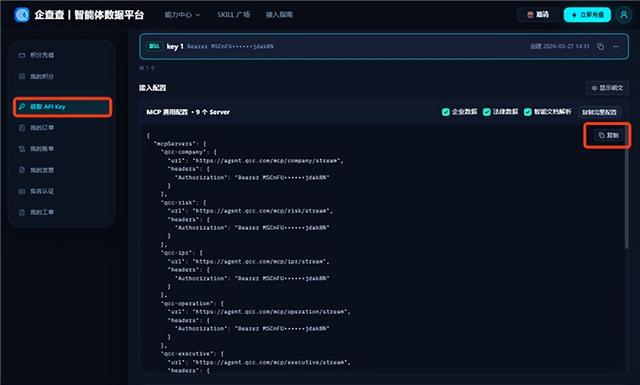Click the "qcc-operation" key in the JSON

coord(186,303)
